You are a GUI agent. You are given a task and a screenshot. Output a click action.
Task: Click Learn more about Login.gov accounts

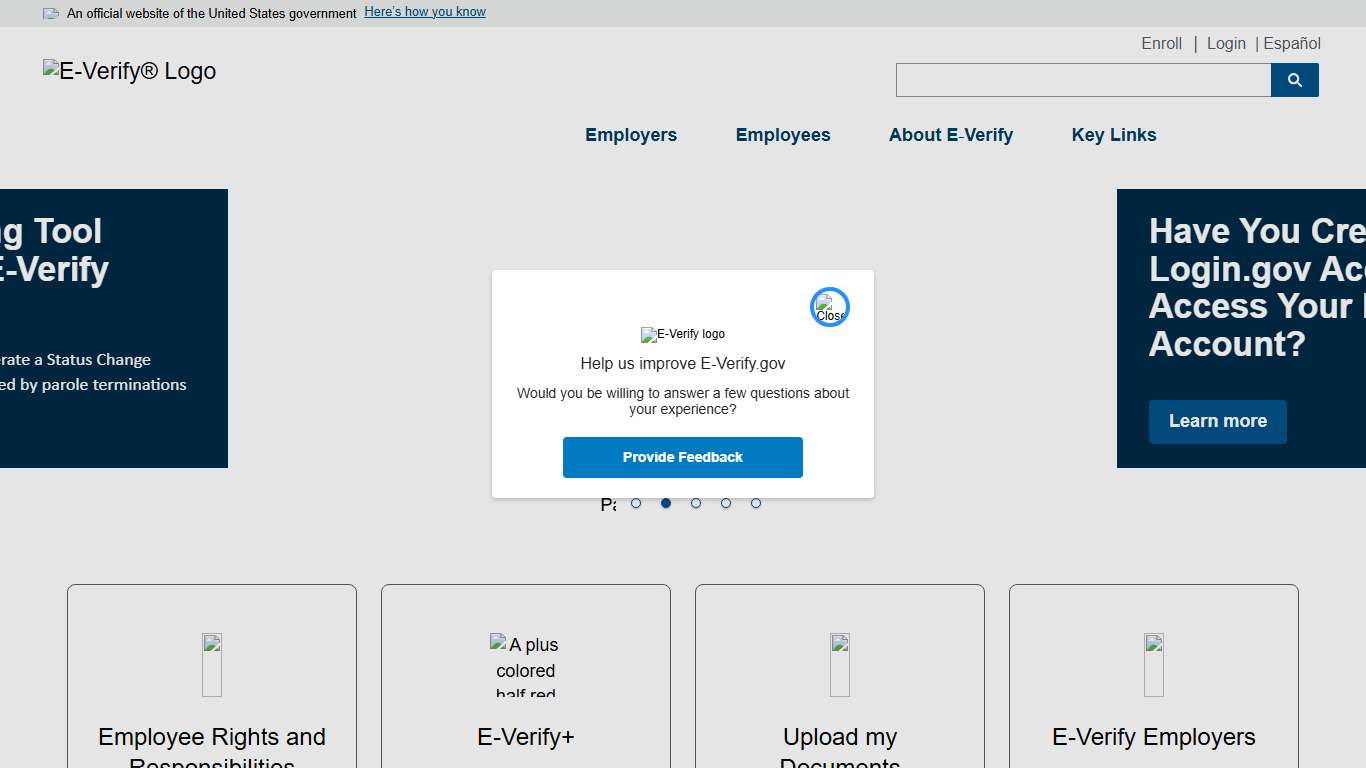click(x=1217, y=421)
